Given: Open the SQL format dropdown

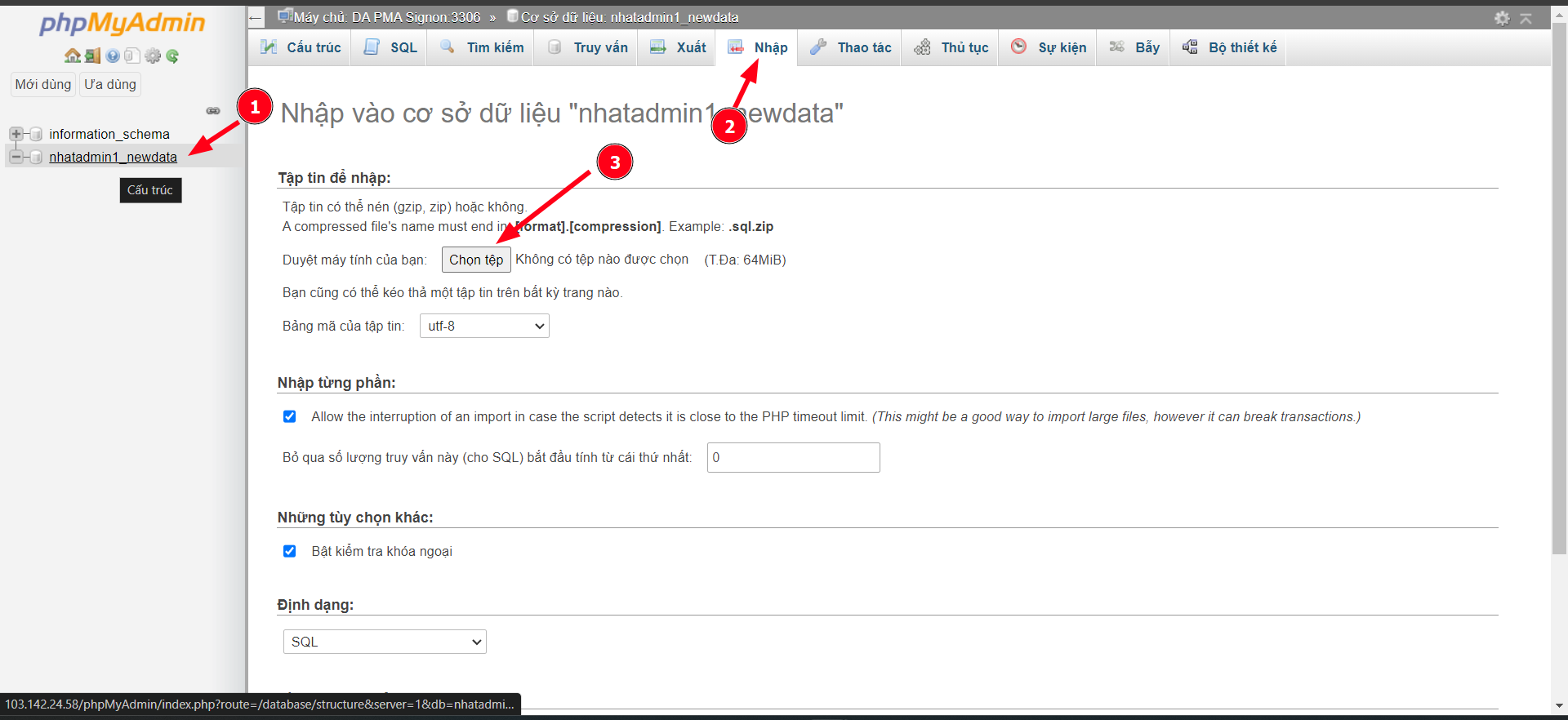Looking at the screenshot, I should 385,642.
